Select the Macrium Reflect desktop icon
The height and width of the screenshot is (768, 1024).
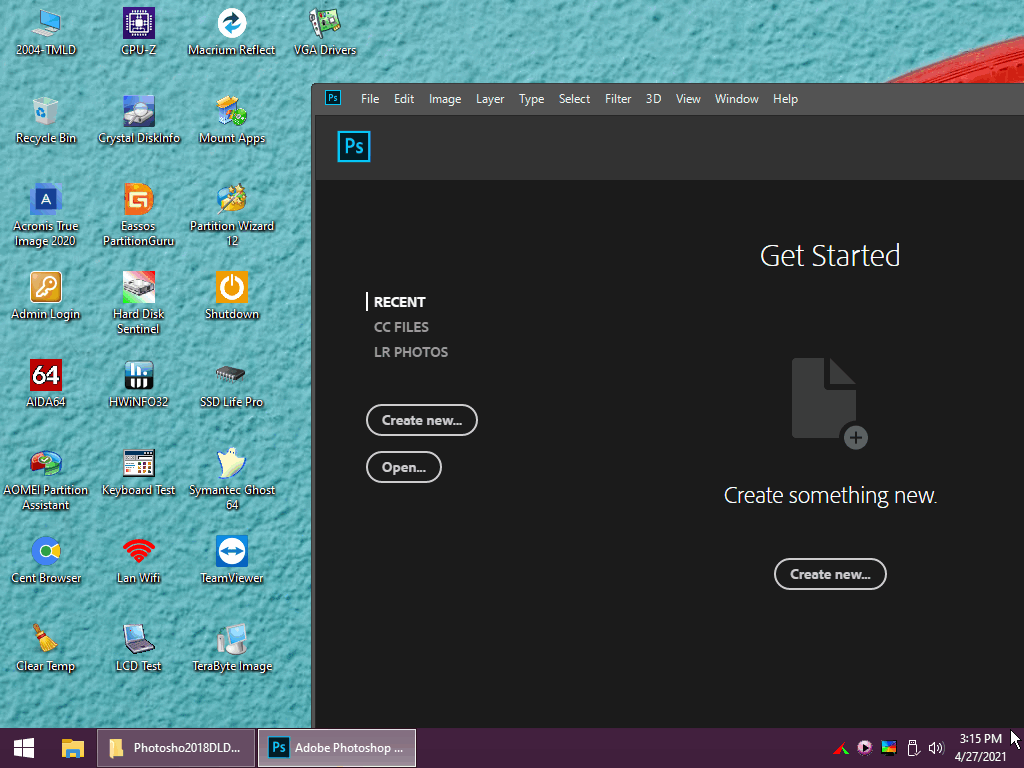(x=231, y=32)
